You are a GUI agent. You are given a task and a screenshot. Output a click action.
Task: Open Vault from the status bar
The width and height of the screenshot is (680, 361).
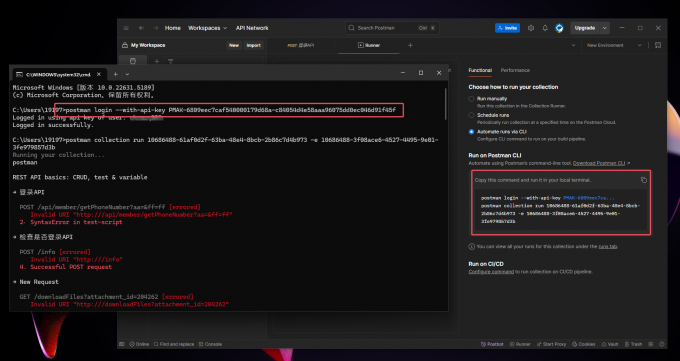coord(610,344)
